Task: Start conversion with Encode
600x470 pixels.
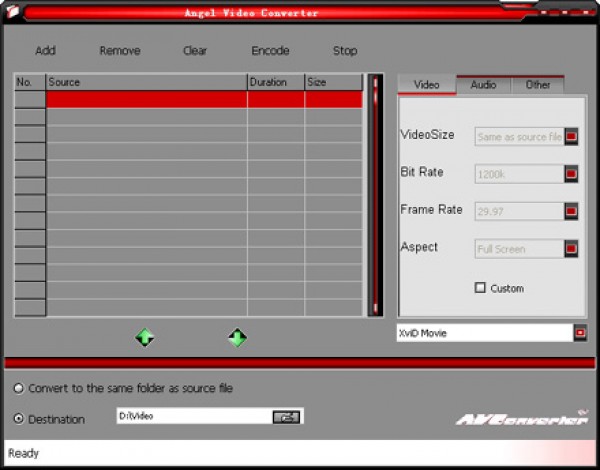Action: click(270, 51)
